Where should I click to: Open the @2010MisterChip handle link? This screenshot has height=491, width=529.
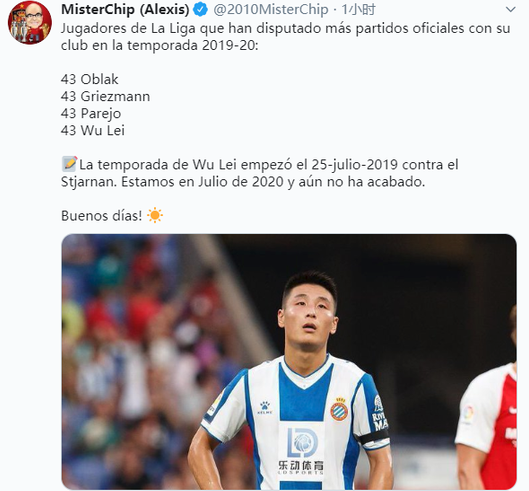pos(271,9)
